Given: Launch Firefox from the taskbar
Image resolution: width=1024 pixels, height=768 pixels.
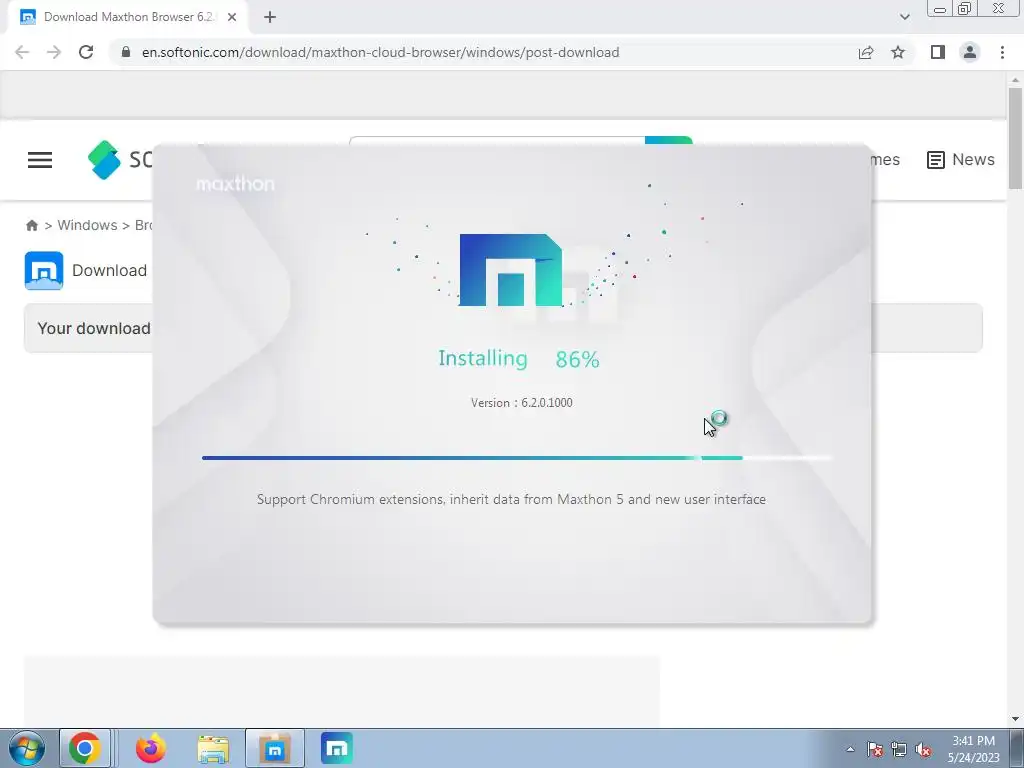Looking at the screenshot, I should [x=151, y=748].
